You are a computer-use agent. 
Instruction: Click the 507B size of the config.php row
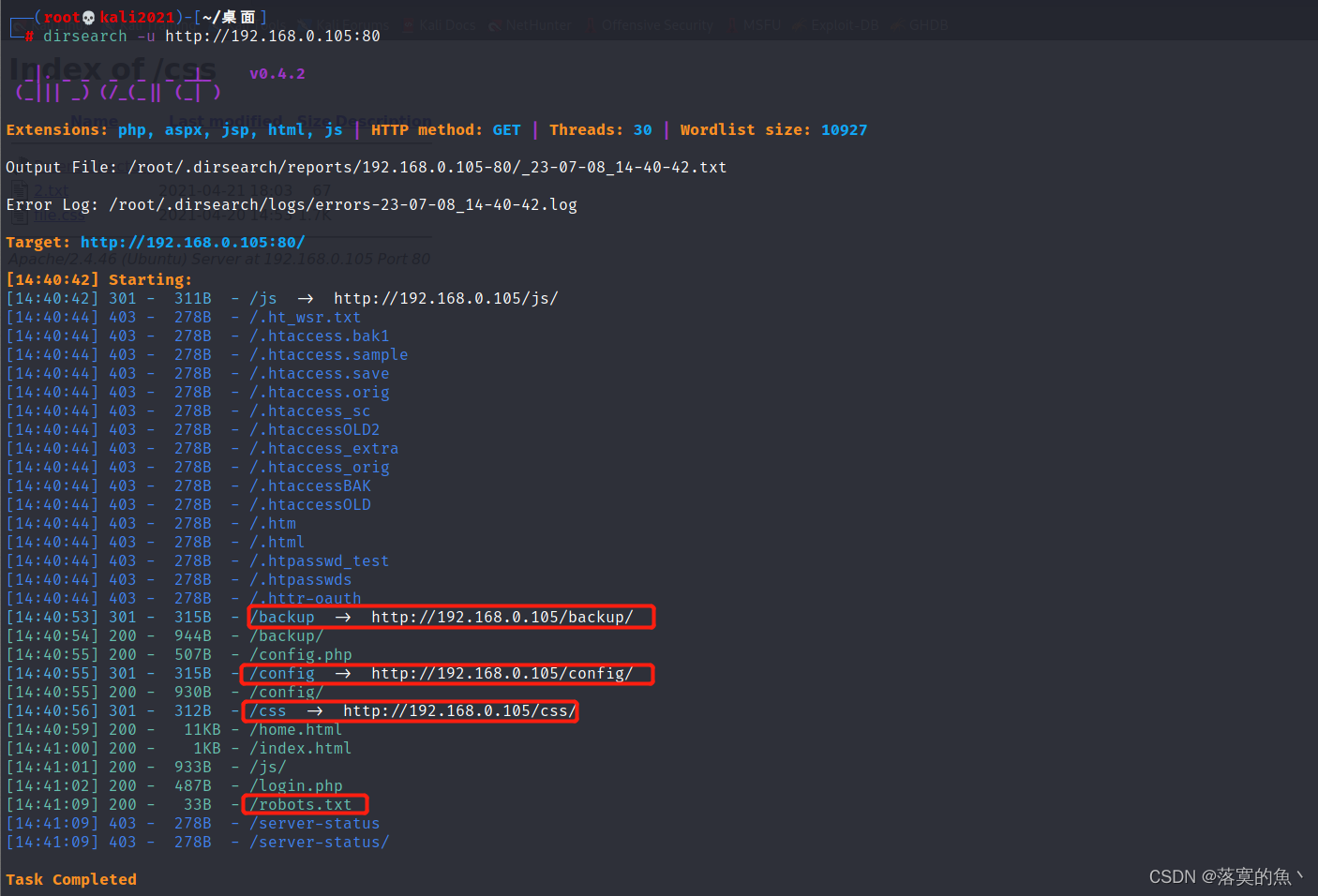click(193, 654)
